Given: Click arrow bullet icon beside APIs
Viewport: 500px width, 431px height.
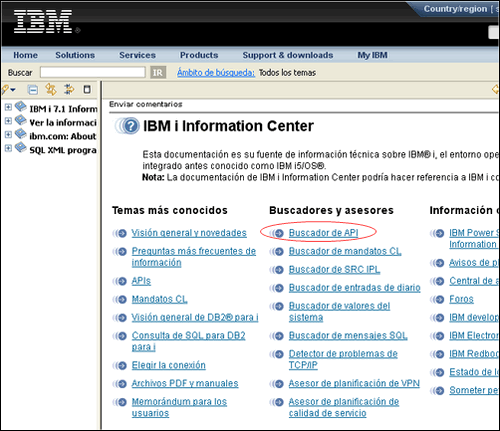Looking at the screenshot, I should click(120, 281).
